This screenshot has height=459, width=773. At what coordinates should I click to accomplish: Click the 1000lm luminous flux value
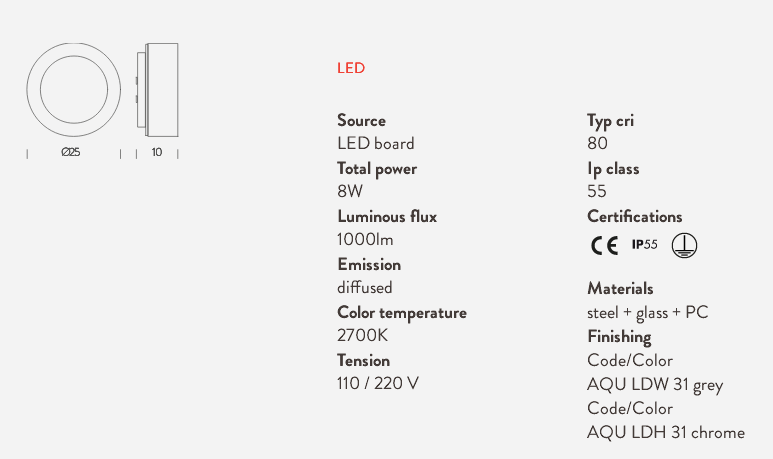(365, 240)
